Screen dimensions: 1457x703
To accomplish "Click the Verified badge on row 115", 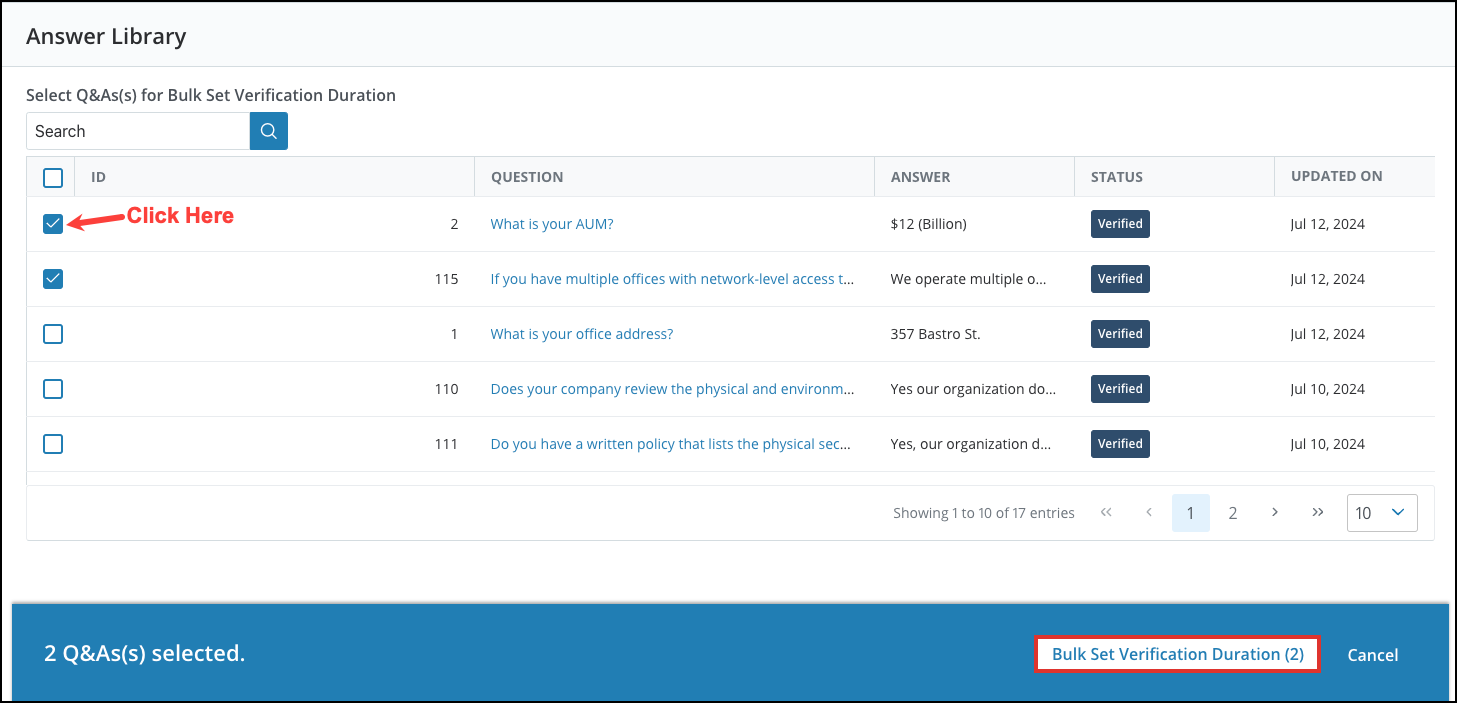I will (x=1119, y=278).
